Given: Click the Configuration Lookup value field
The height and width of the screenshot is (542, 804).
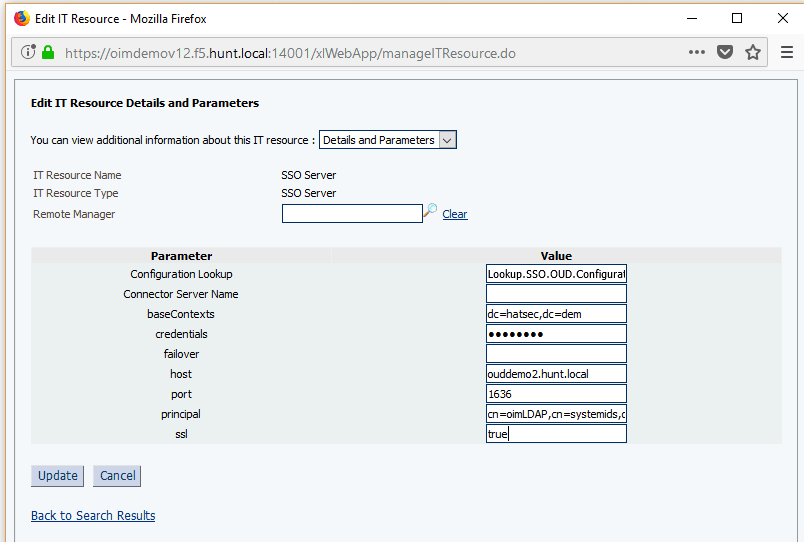Looking at the screenshot, I should point(556,274).
